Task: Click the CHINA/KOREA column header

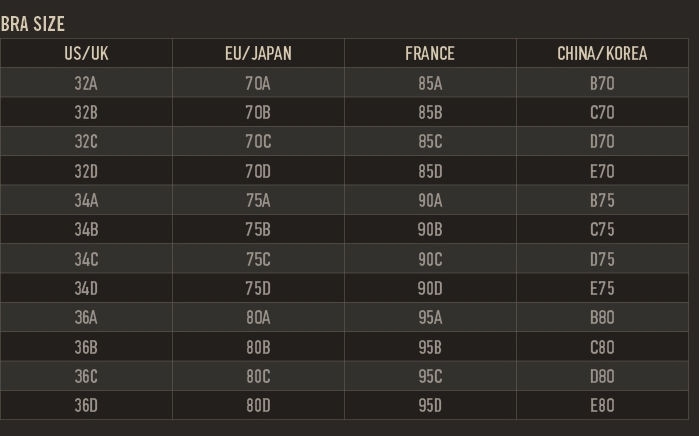Action: [602, 54]
